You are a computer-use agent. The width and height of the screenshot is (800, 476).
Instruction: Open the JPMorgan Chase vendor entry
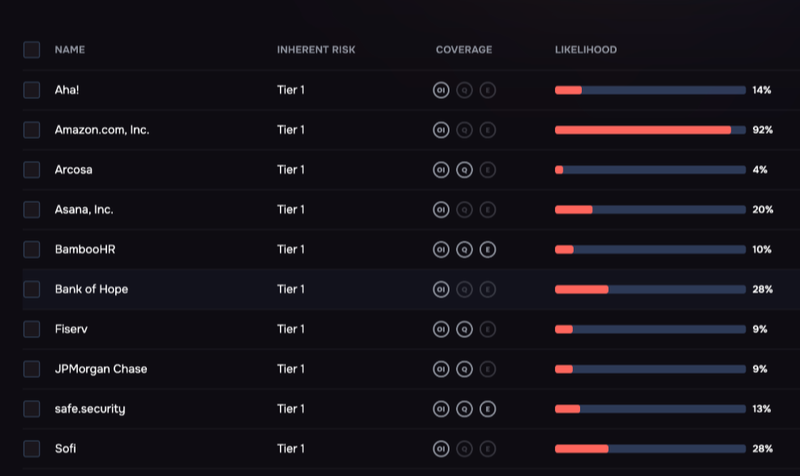click(x=100, y=369)
